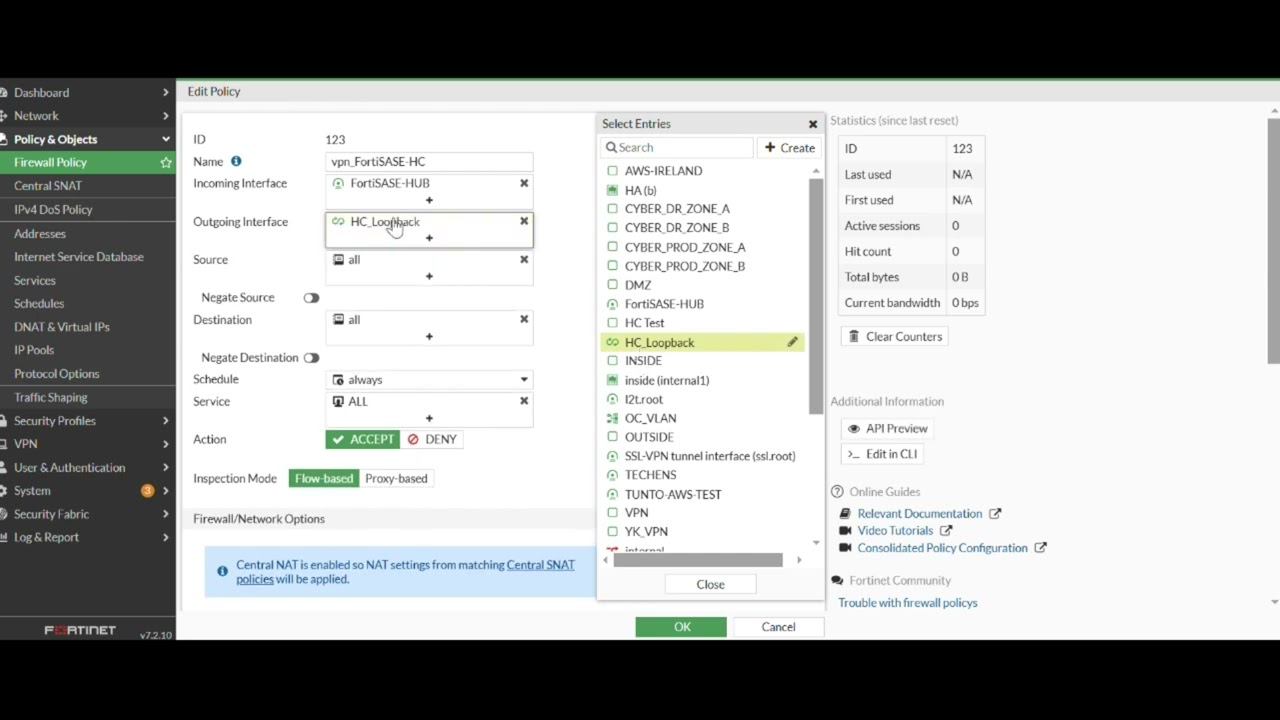Select Flow-based inspection mode
1280x720 pixels.
[324, 478]
